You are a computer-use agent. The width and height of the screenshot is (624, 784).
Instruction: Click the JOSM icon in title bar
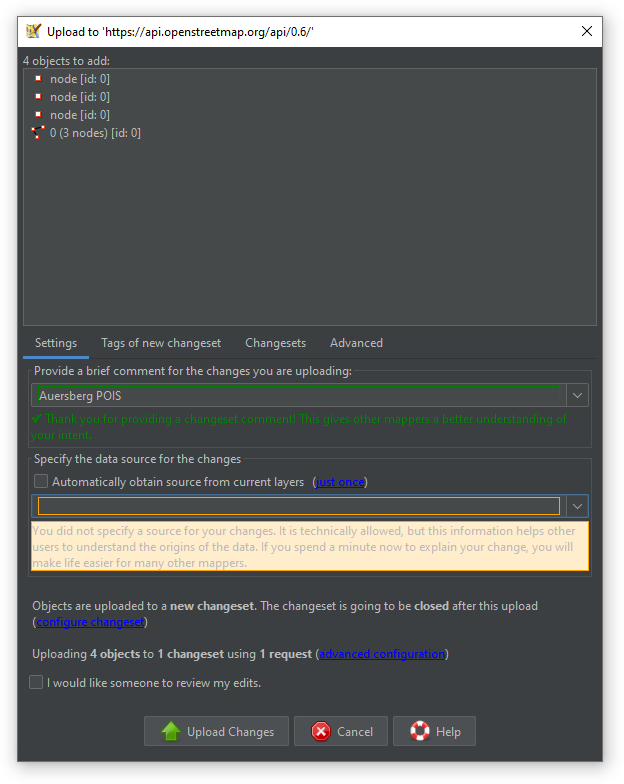coord(33,31)
